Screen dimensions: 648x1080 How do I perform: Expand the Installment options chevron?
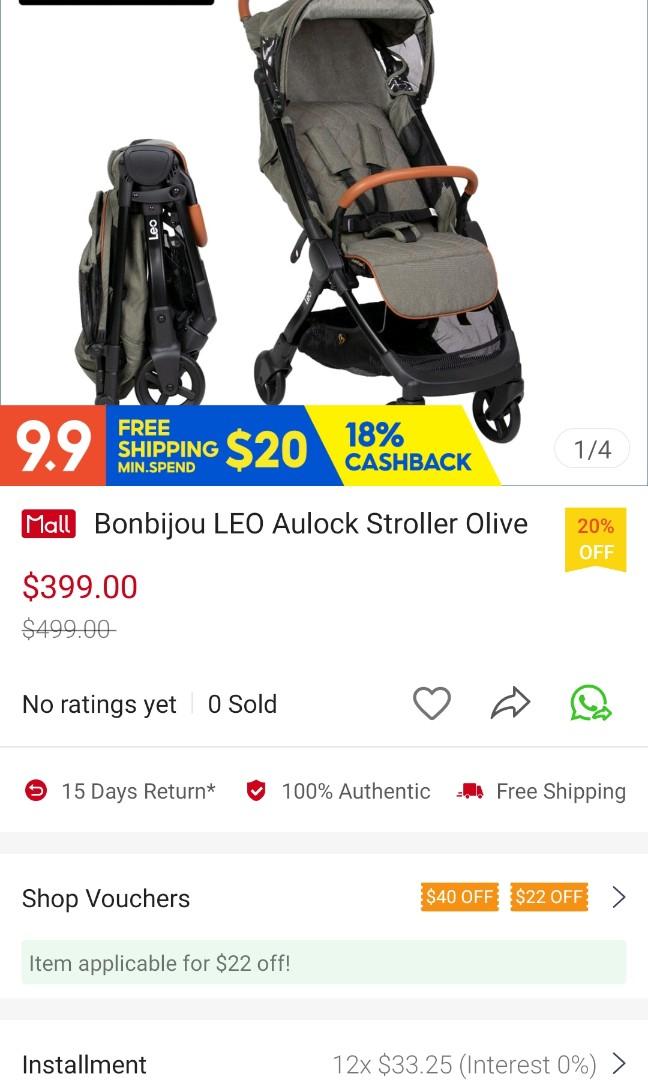click(x=619, y=1063)
